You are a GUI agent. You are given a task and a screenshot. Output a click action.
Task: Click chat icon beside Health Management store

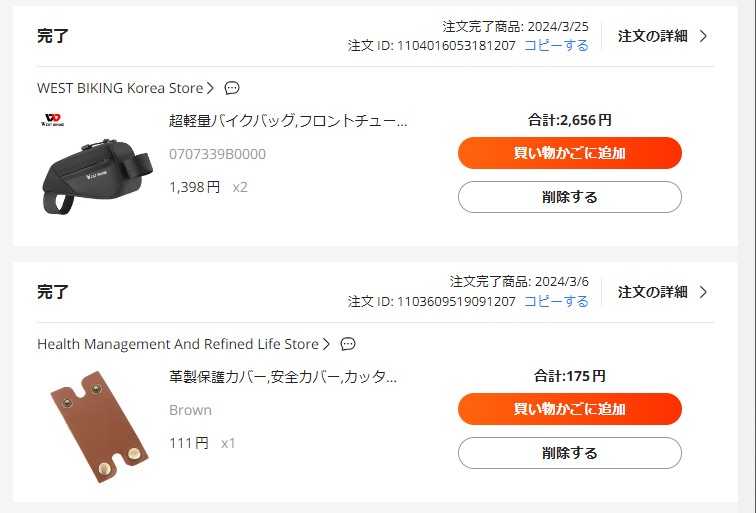coord(348,344)
